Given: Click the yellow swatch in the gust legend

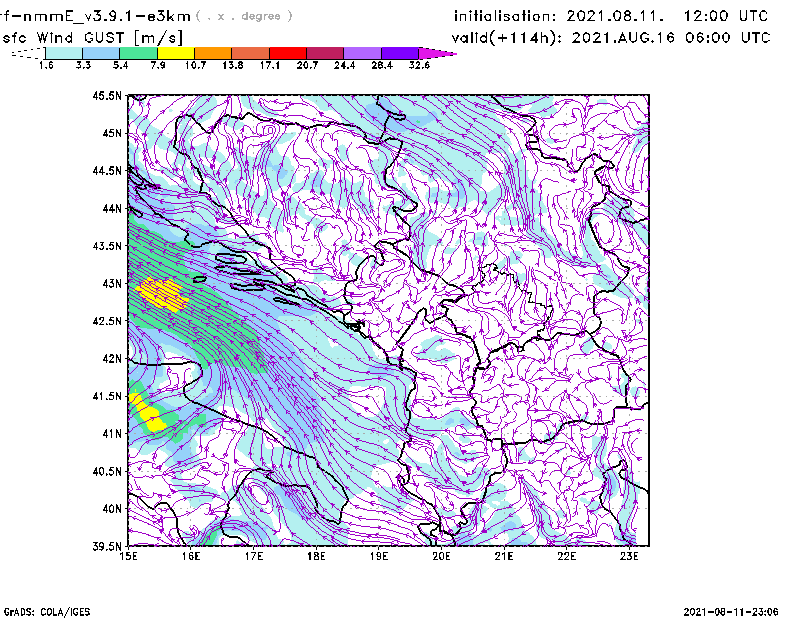Looking at the screenshot, I should tap(176, 52).
